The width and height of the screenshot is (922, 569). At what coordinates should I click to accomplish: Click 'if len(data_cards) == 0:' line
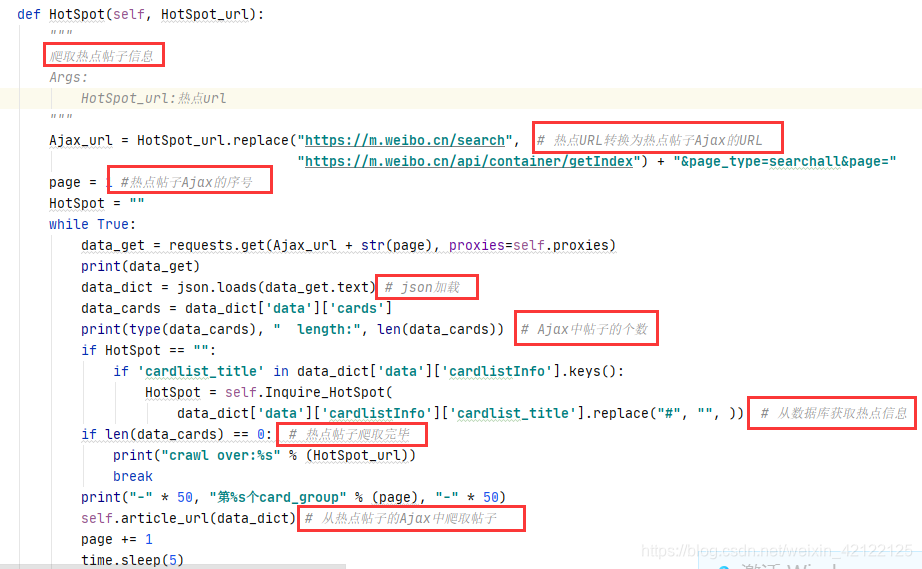pyautogui.click(x=176, y=435)
